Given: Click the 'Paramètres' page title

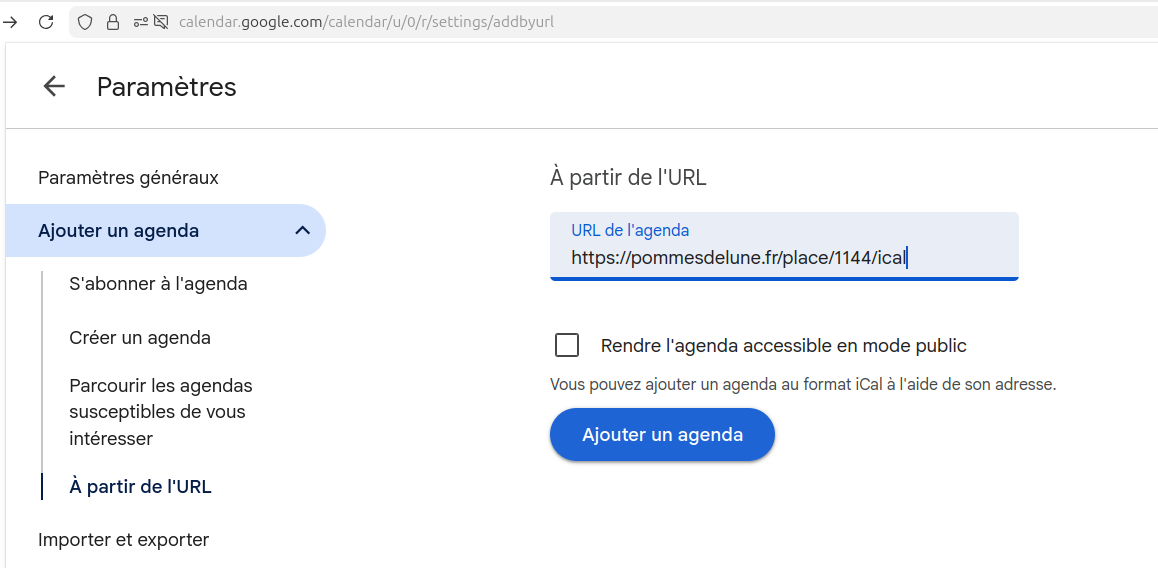Looking at the screenshot, I should point(167,87).
